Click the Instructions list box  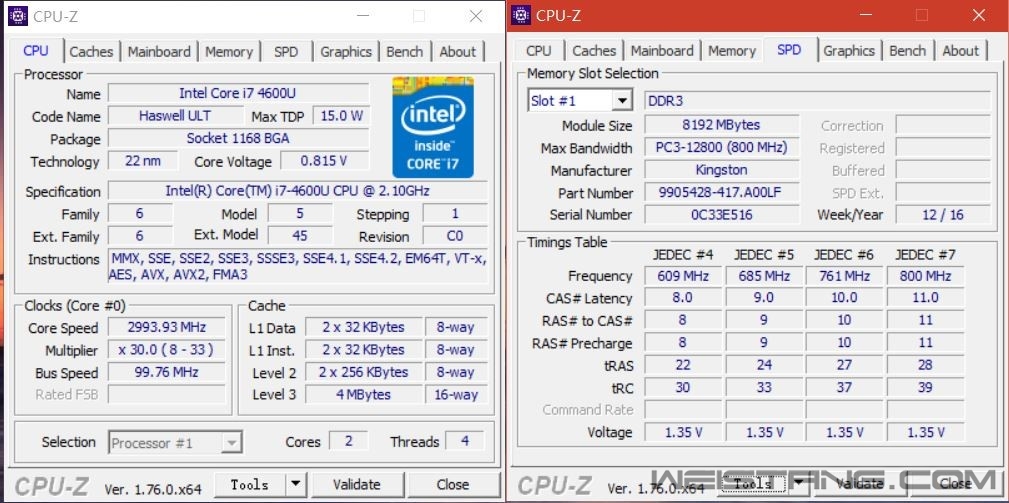pyautogui.click(x=298, y=266)
